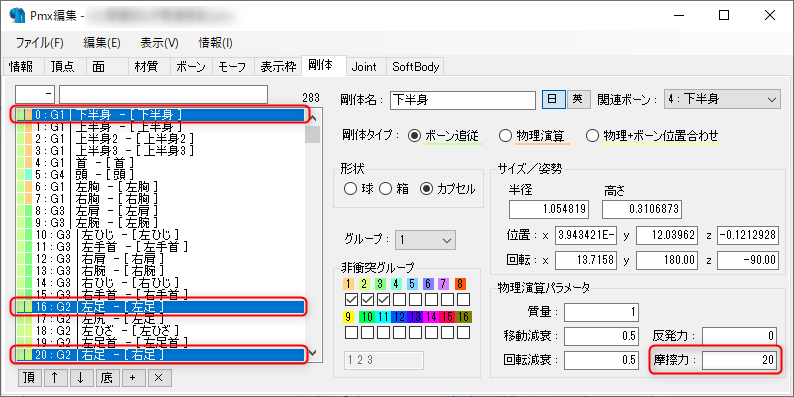Check non-collision group 4 checkbox
This screenshot has width=794, height=397.
(x=399, y=299)
